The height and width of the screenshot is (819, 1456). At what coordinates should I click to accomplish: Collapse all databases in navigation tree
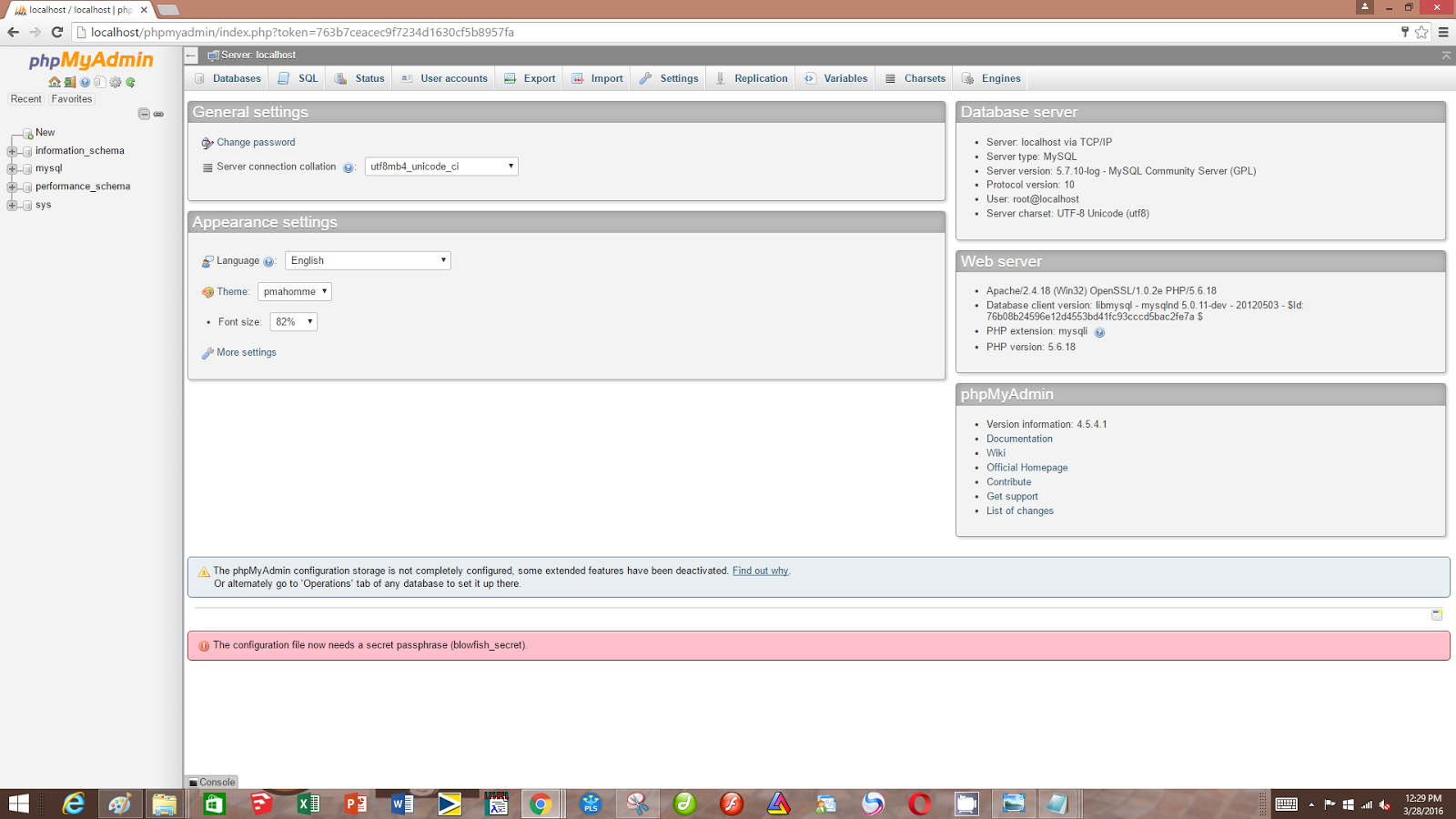click(x=144, y=114)
